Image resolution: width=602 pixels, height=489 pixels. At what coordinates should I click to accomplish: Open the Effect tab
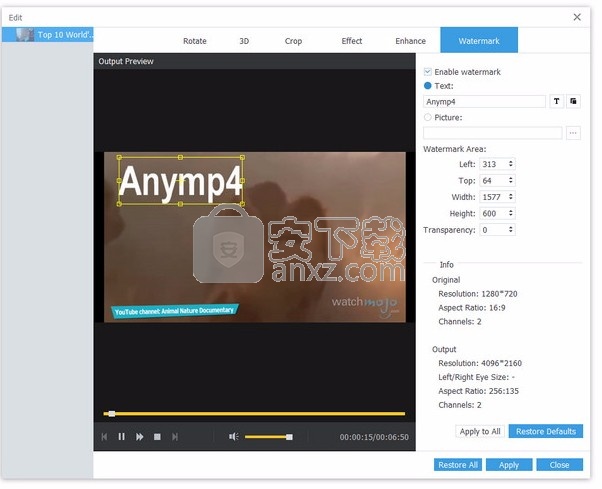[x=352, y=41]
